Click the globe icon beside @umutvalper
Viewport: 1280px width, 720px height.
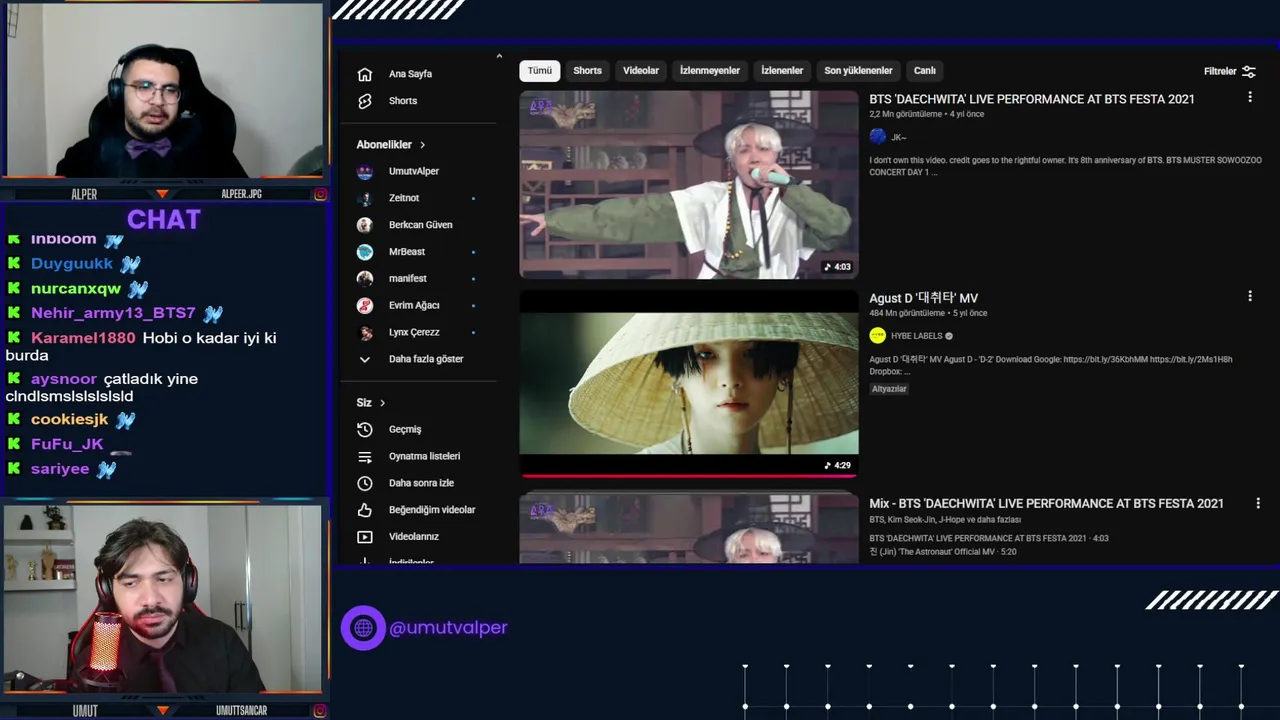click(363, 628)
